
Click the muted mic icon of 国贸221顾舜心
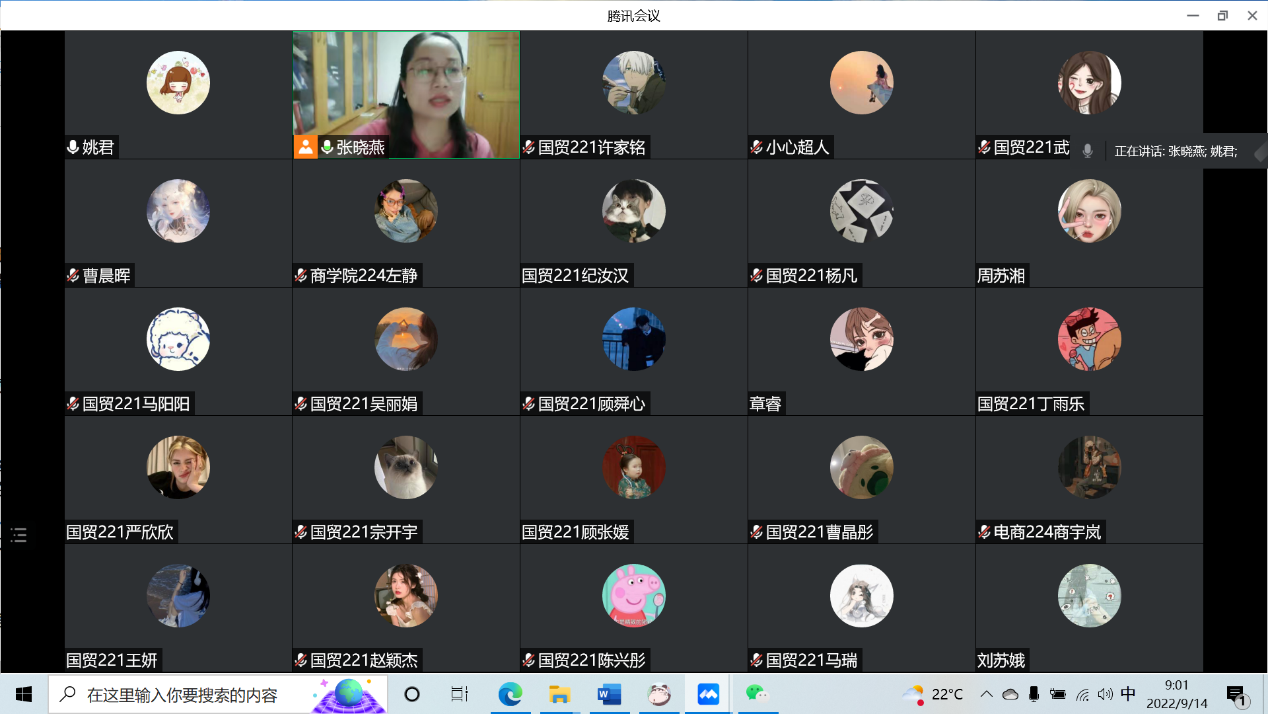point(528,404)
